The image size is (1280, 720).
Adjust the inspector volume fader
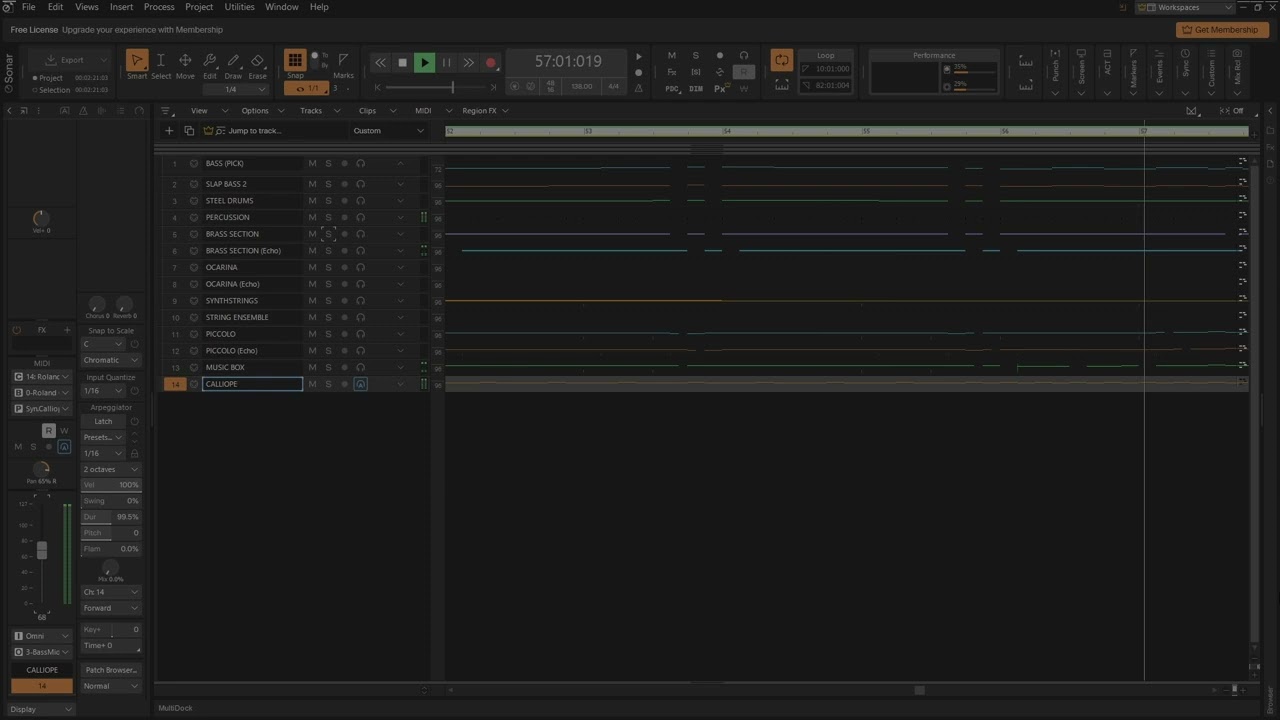click(42, 550)
